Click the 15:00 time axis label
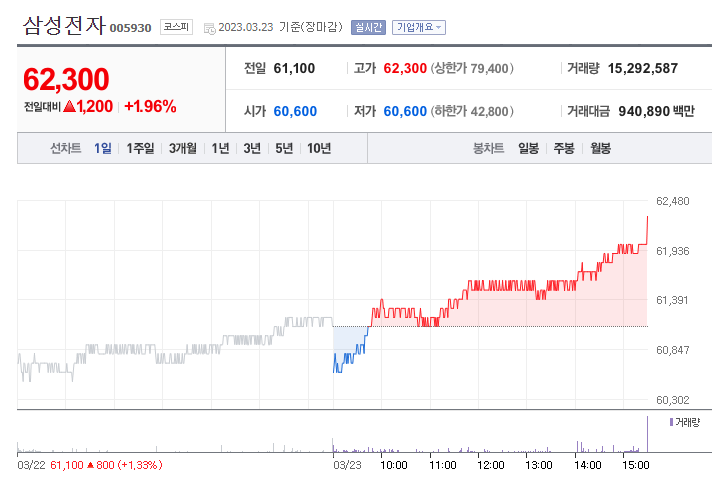The image size is (712, 488). click(636, 465)
